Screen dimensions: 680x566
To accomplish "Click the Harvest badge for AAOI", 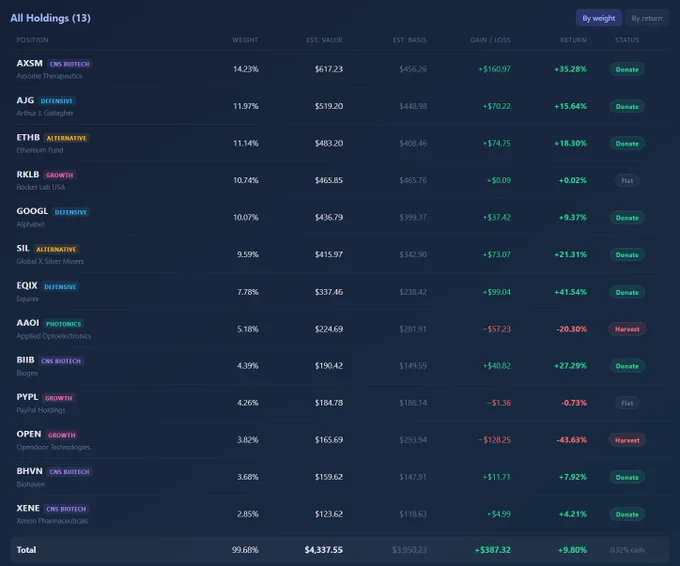I will [x=627, y=329].
